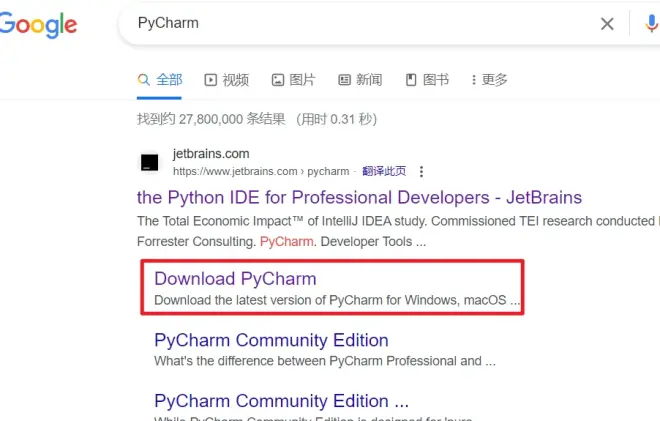Click the result count text 找到约 27,800,000 条结果
Viewport: 660px width, 421px height.
pyautogui.click(x=211, y=119)
